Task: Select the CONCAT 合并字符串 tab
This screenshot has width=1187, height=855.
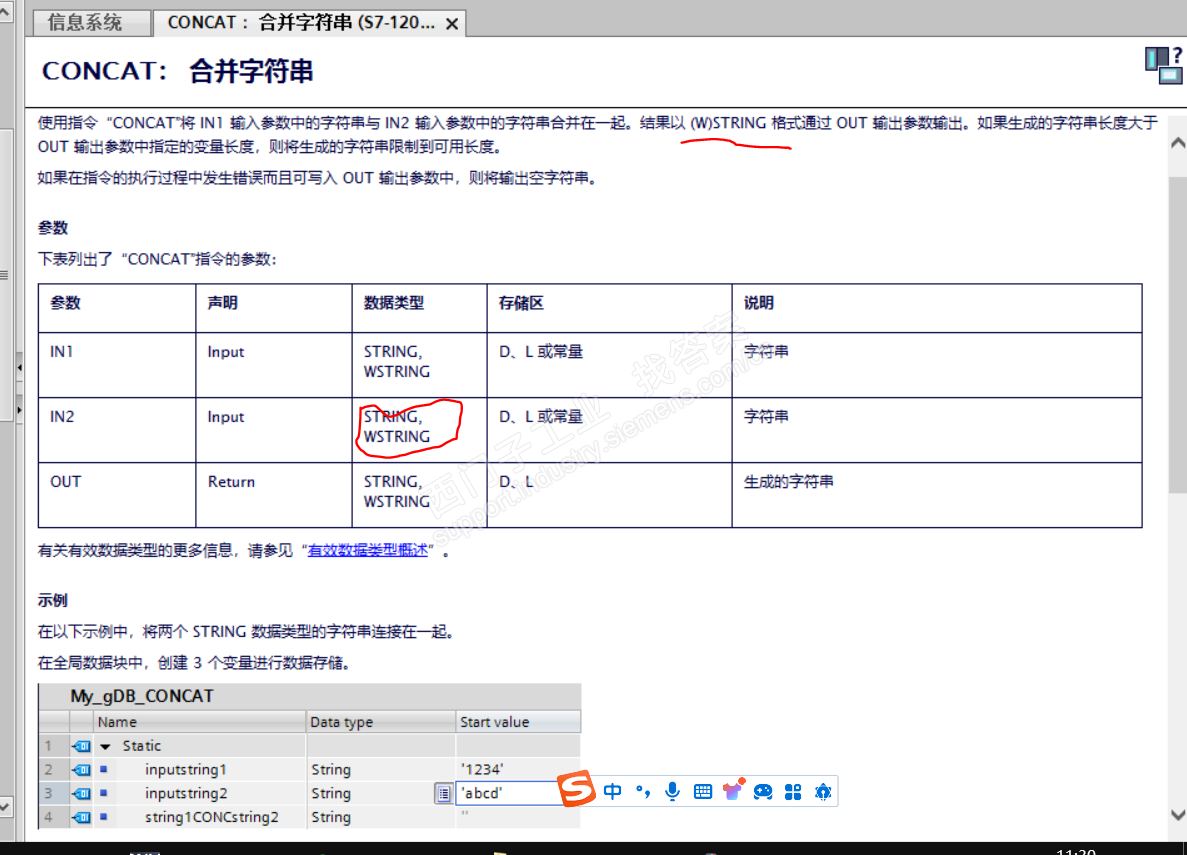Action: pos(301,23)
